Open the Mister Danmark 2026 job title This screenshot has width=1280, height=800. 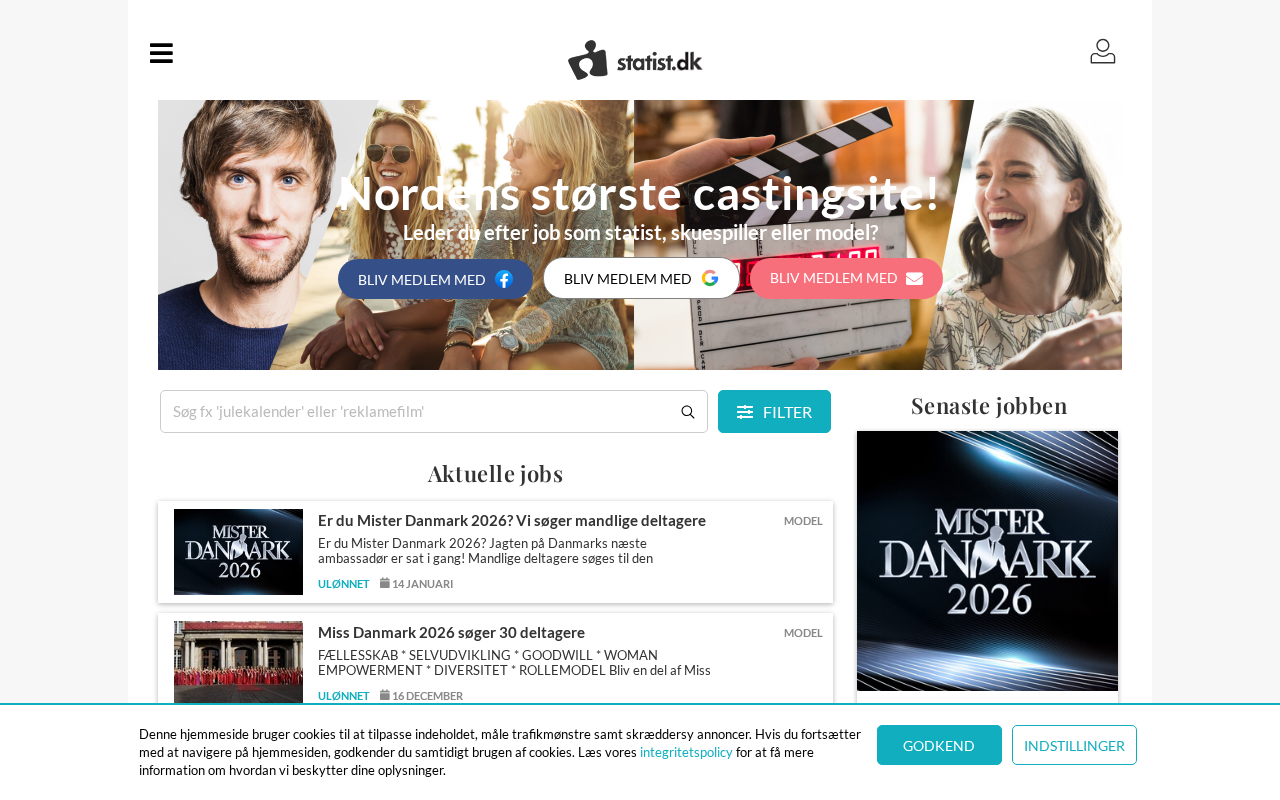click(512, 520)
